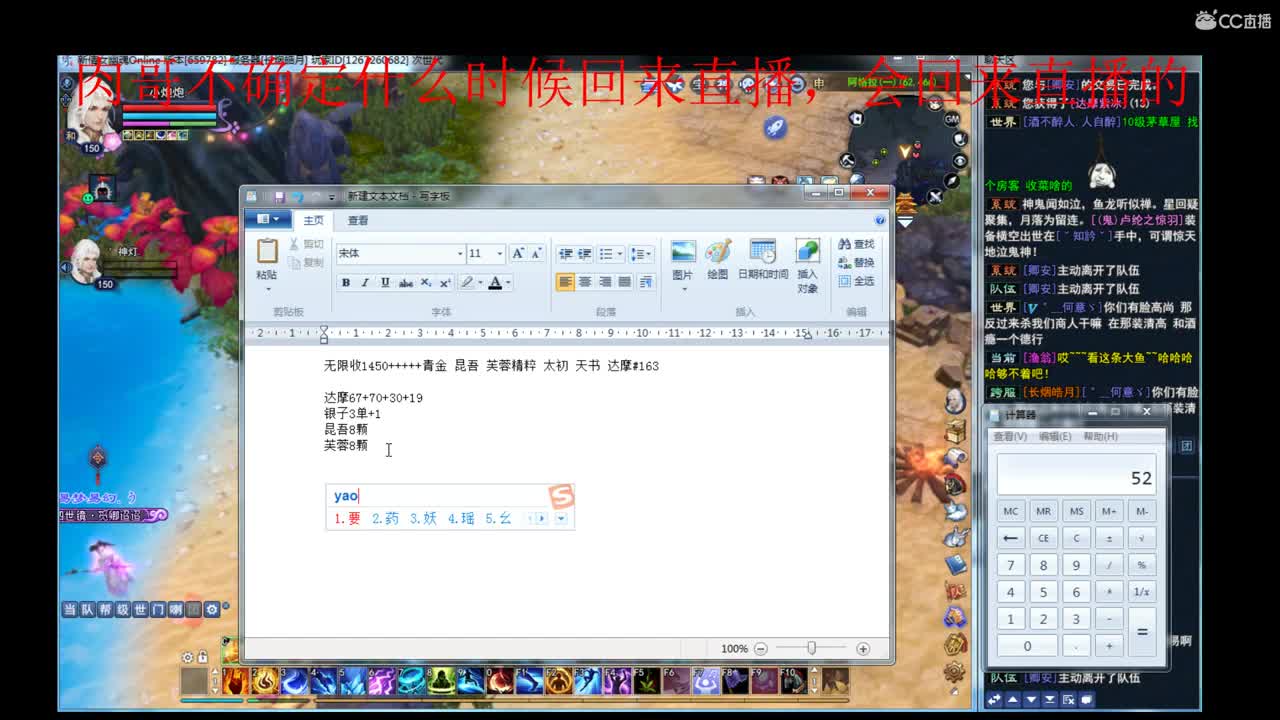1280x720 pixels.
Task: Click the Calculator CE button
Action: click(x=1043, y=538)
